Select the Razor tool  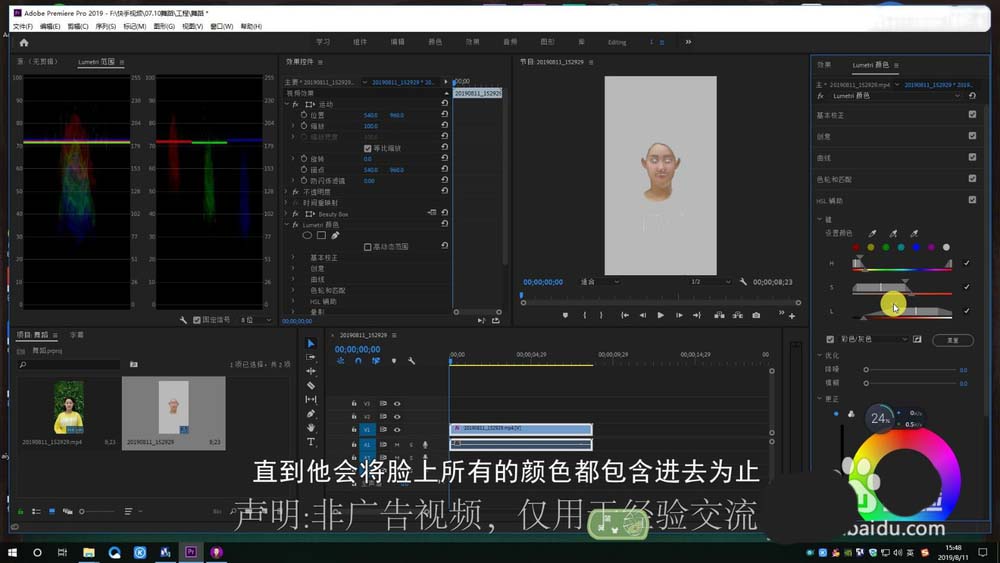pos(311,385)
